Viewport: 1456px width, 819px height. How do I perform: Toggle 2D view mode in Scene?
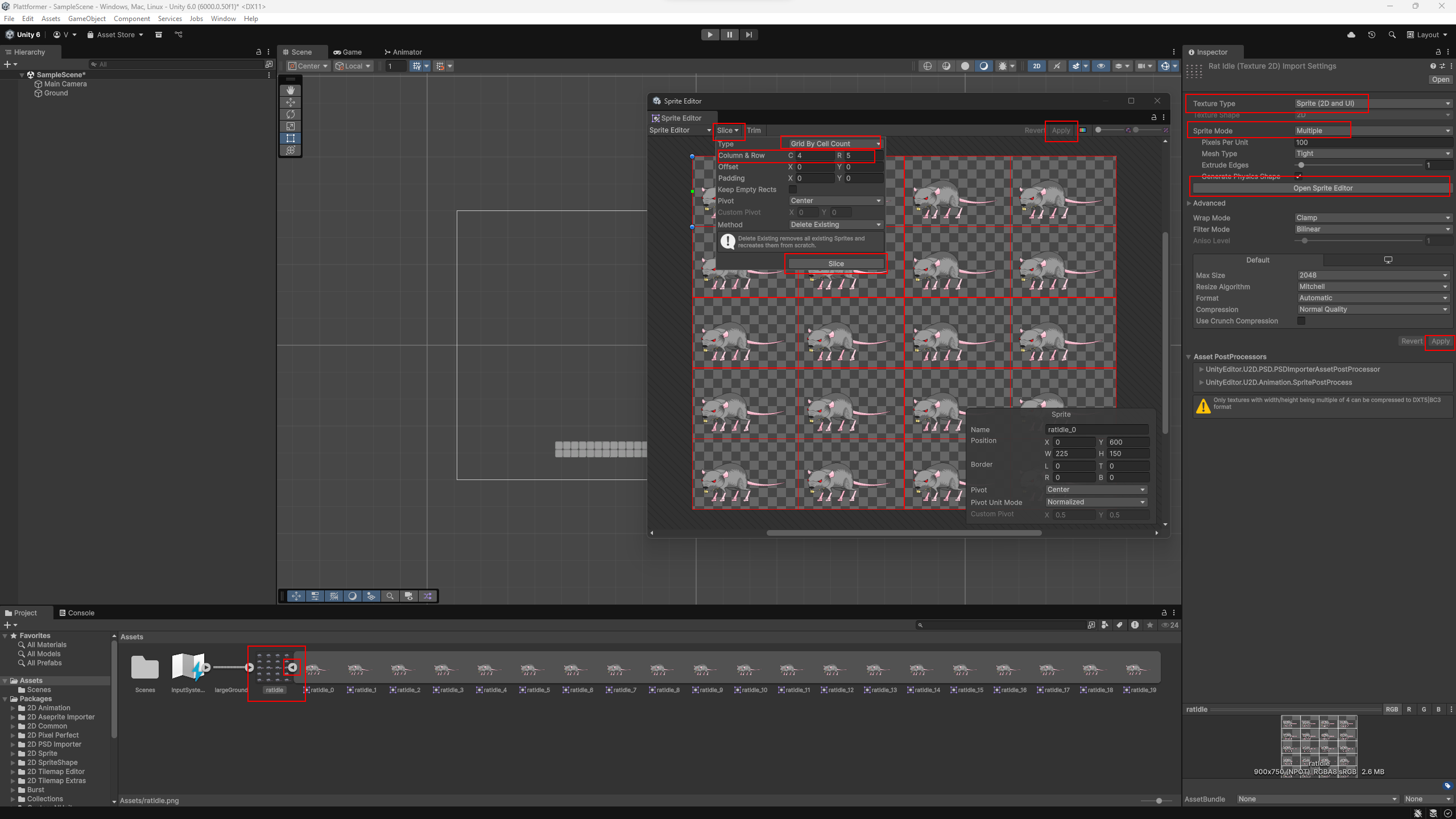coord(1037,66)
